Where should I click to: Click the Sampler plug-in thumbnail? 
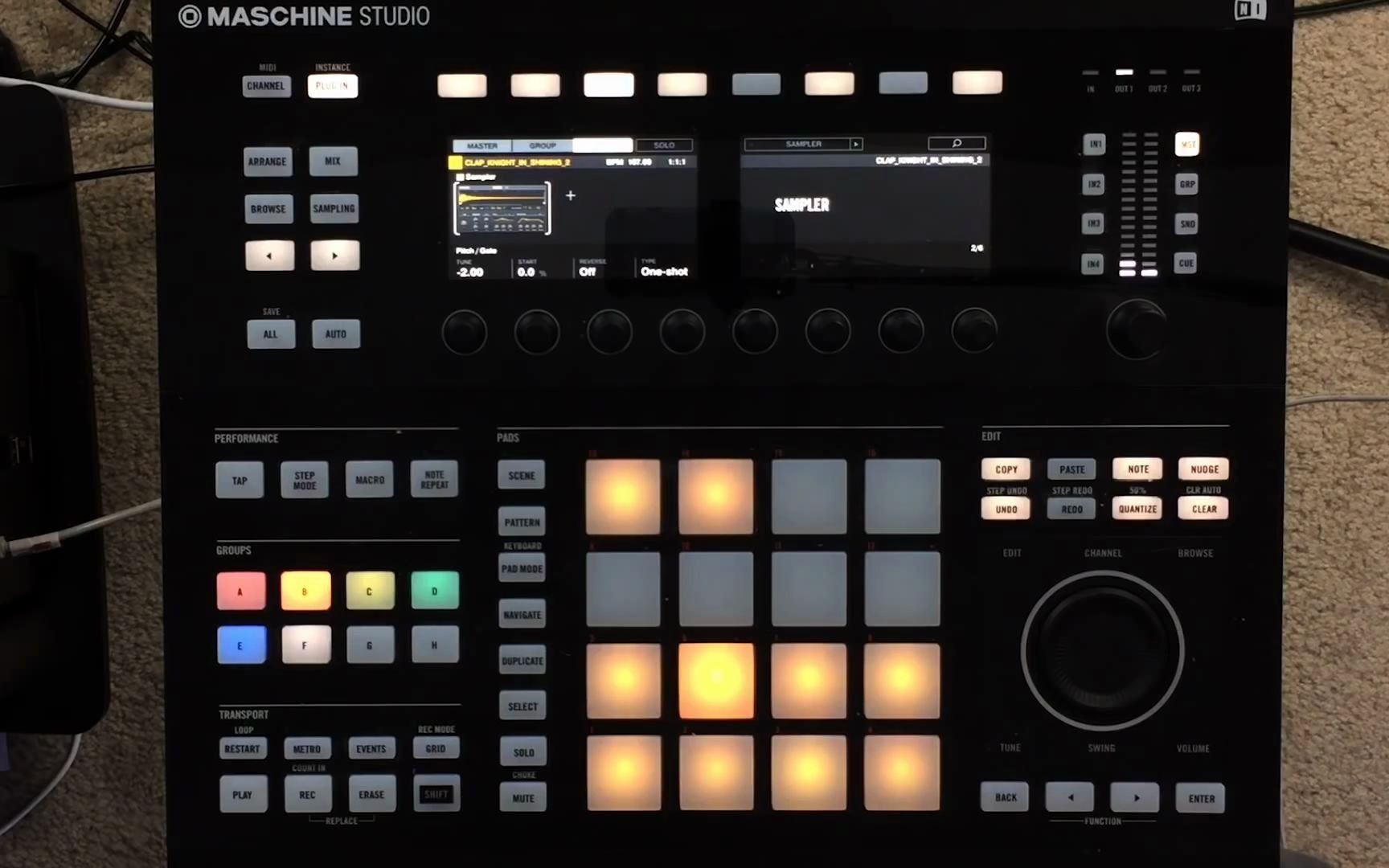coord(502,208)
